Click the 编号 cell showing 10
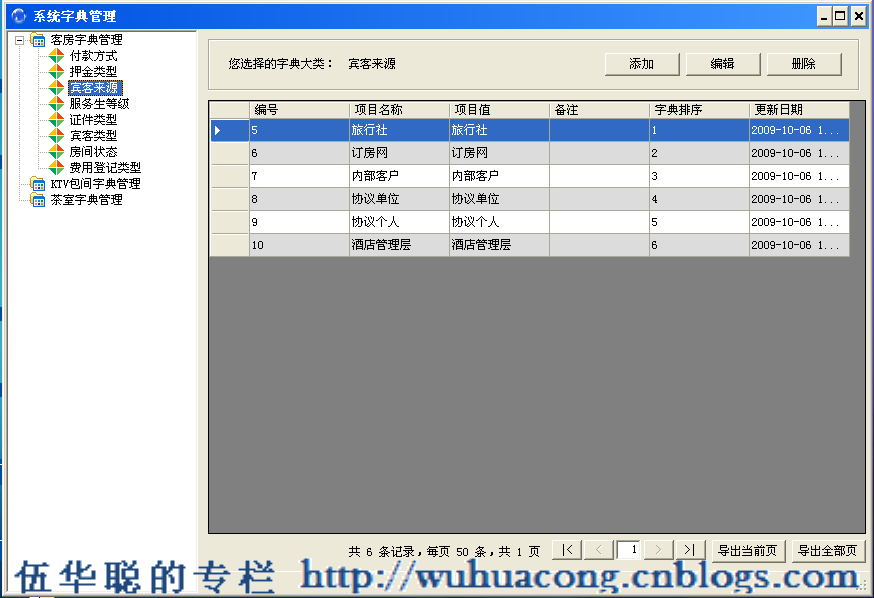Screen dimensions: 874x598 pyautogui.click(x=299, y=245)
